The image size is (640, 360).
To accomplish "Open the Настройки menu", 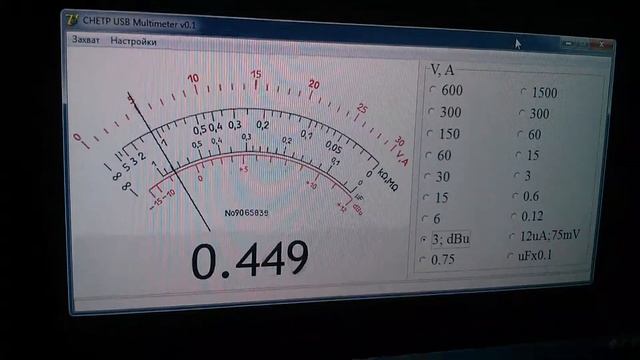I will coord(133,41).
